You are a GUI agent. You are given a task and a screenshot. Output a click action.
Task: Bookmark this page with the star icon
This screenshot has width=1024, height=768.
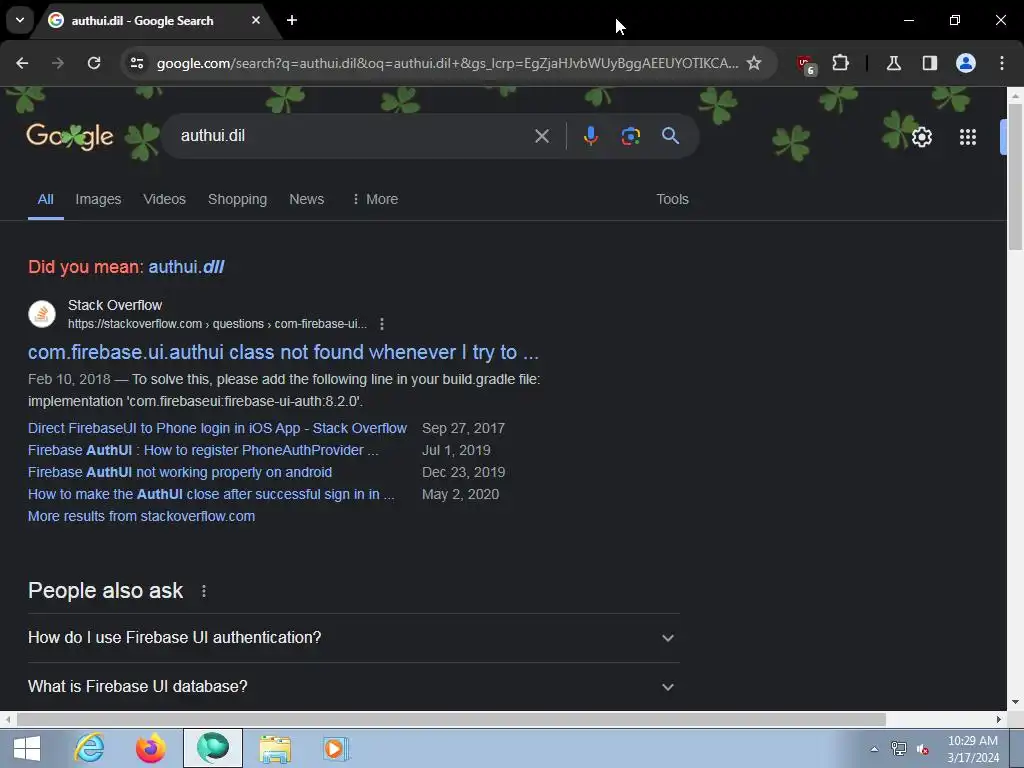pyautogui.click(x=754, y=63)
